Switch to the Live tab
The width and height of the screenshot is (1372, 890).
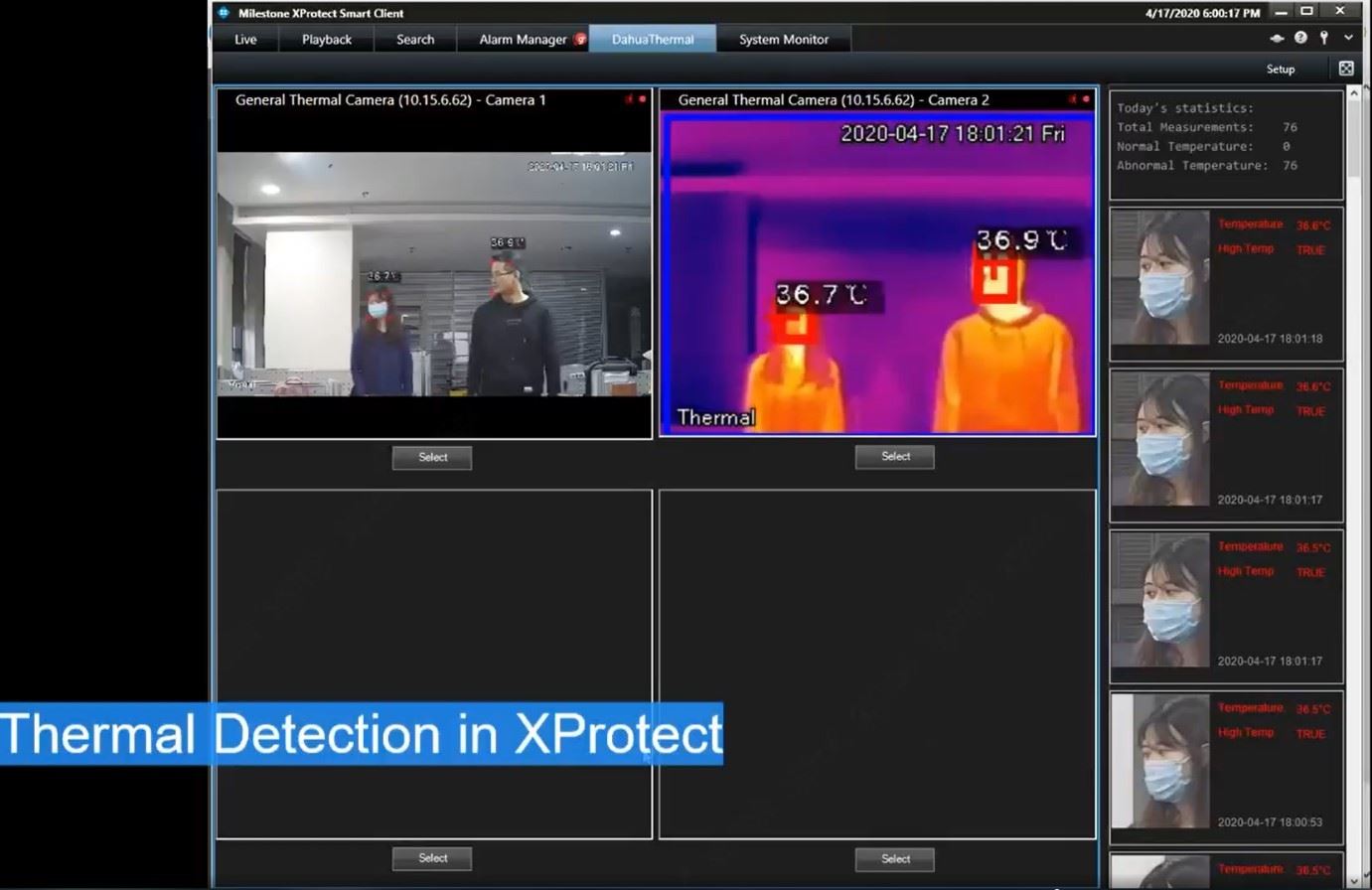click(245, 40)
